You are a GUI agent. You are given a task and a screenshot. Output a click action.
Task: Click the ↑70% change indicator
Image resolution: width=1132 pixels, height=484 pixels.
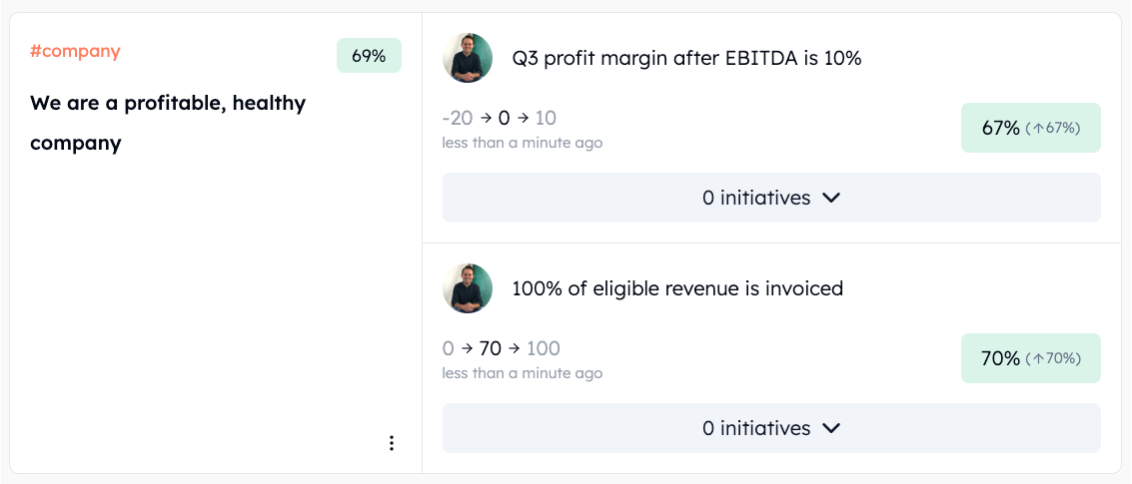(1053, 358)
